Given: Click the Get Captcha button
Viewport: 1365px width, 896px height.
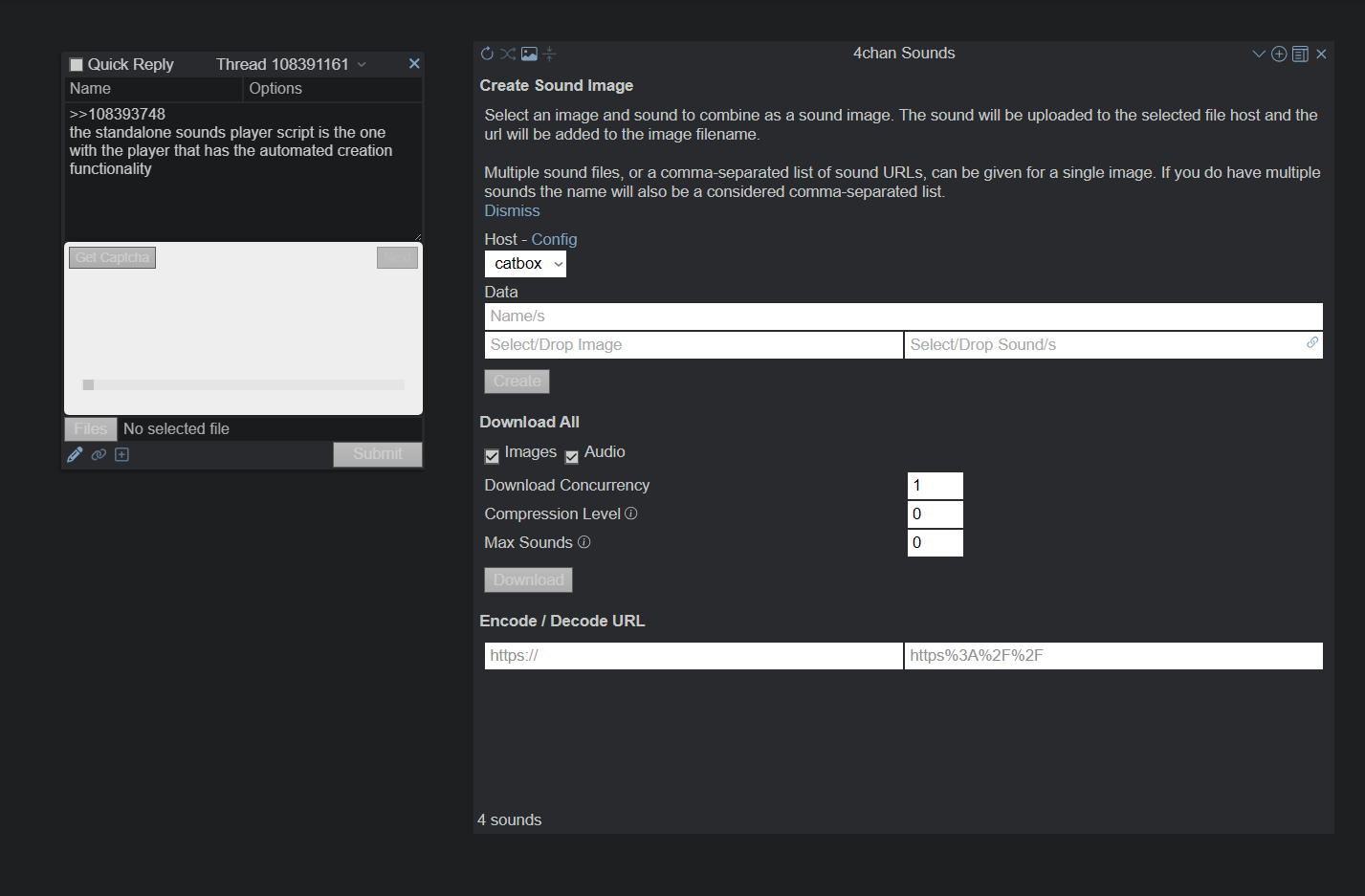Looking at the screenshot, I should click(x=112, y=257).
